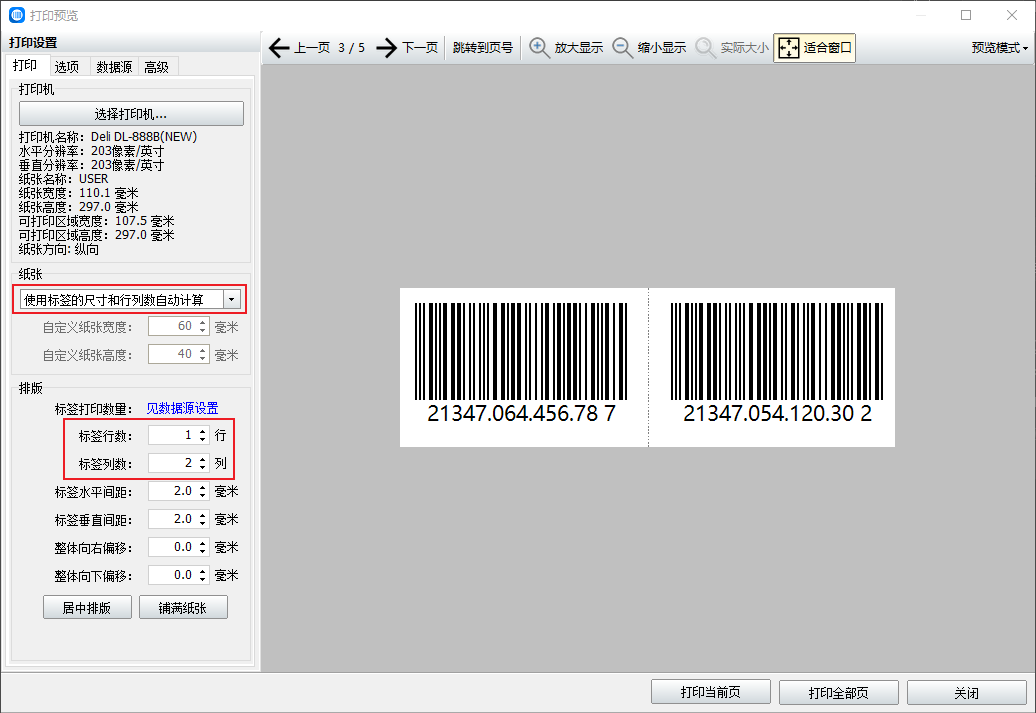Click the actual size magnifier icon
Image resolution: width=1036 pixels, height=713 pixels.
click(706, 48)
